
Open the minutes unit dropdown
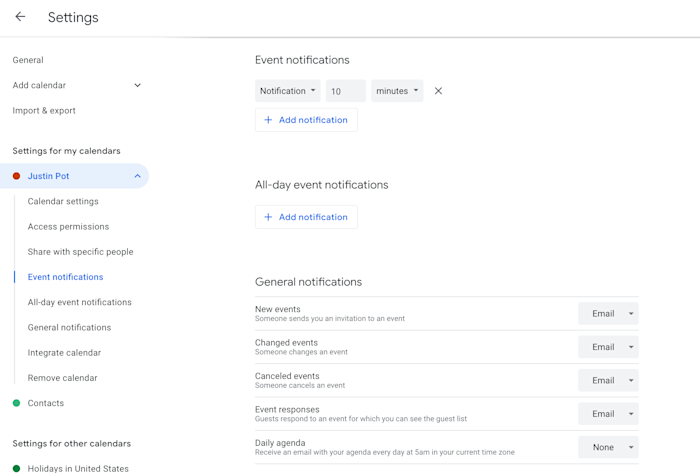click(x=397, y=91)
